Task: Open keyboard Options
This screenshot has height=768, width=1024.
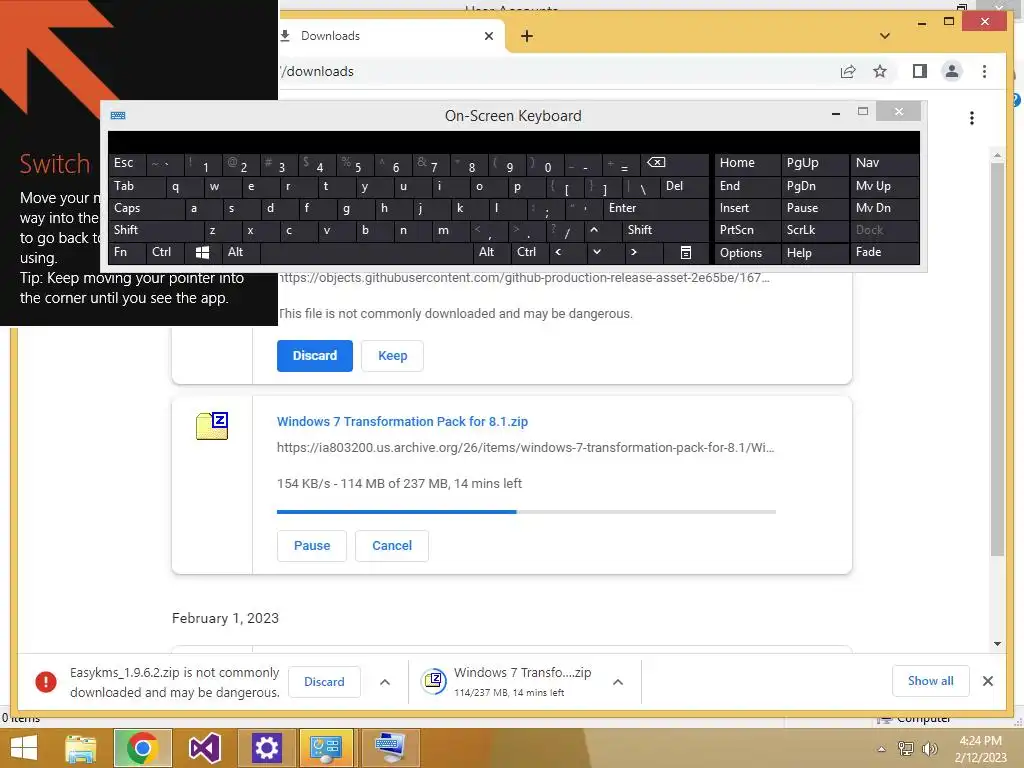Action: click(x=747, y=253)
